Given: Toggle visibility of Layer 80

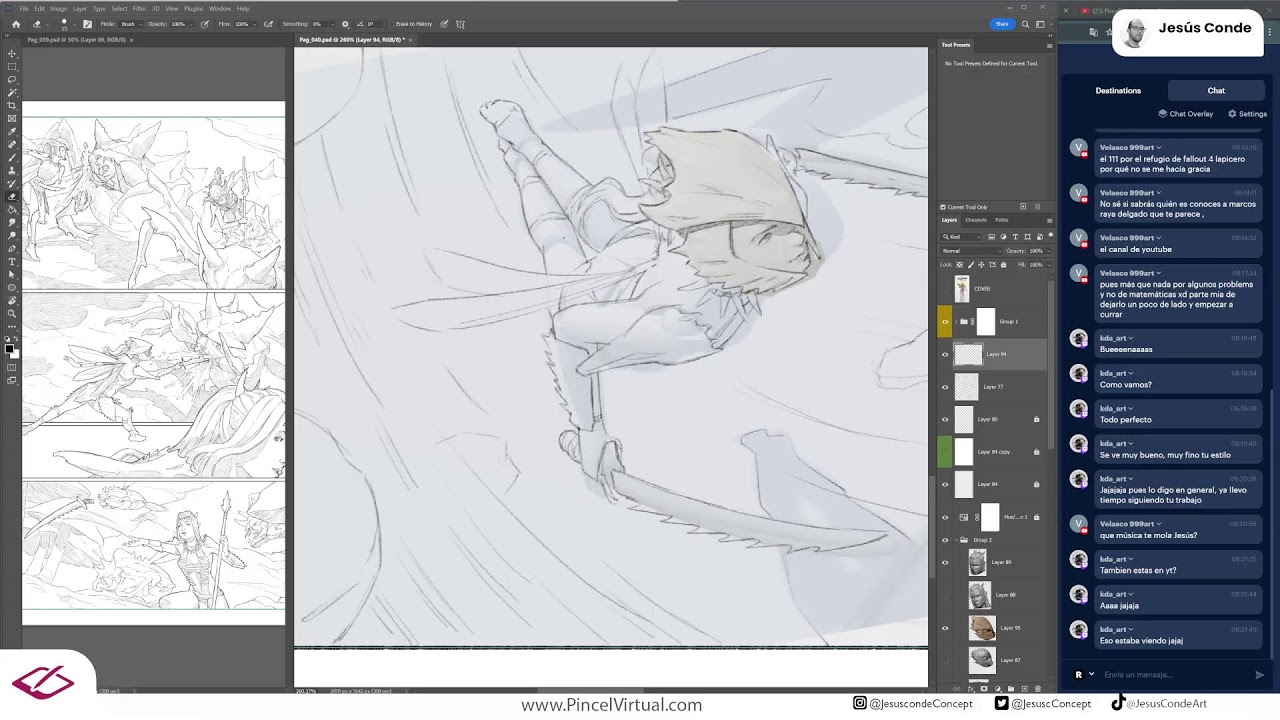Looking at the screenshot, I should click(945, 419).
